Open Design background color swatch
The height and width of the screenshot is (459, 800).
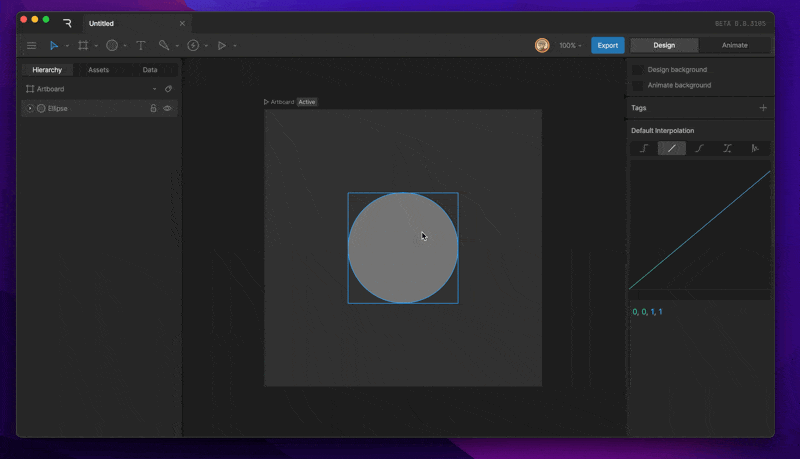coord(637,70)
